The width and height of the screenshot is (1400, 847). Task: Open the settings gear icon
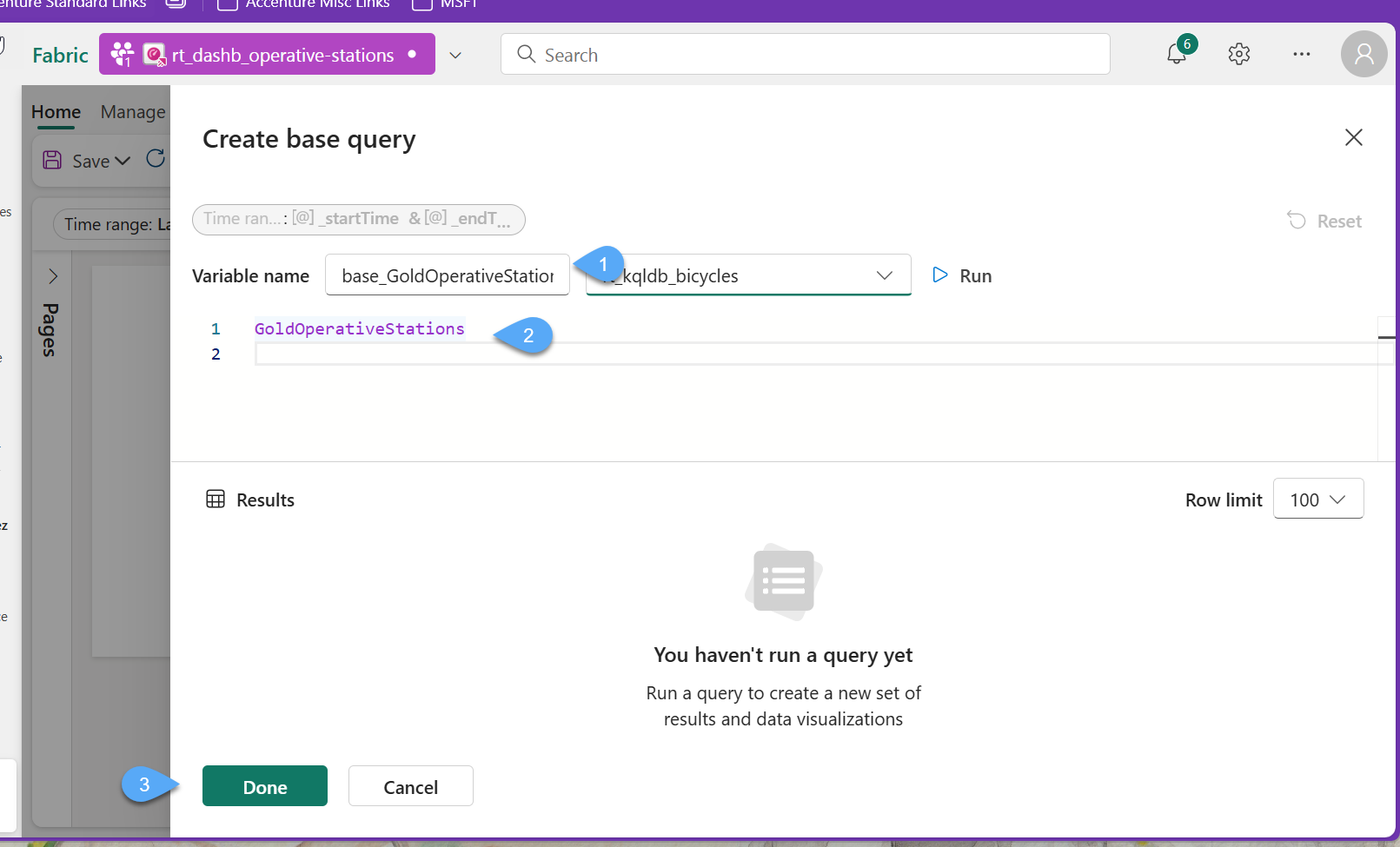[1238, 54]
